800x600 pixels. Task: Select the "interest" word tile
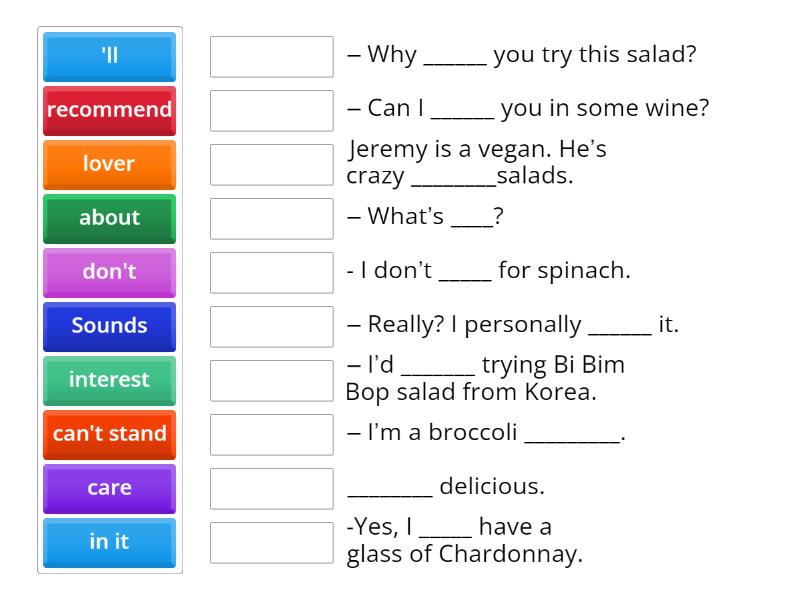click(109, 381)
